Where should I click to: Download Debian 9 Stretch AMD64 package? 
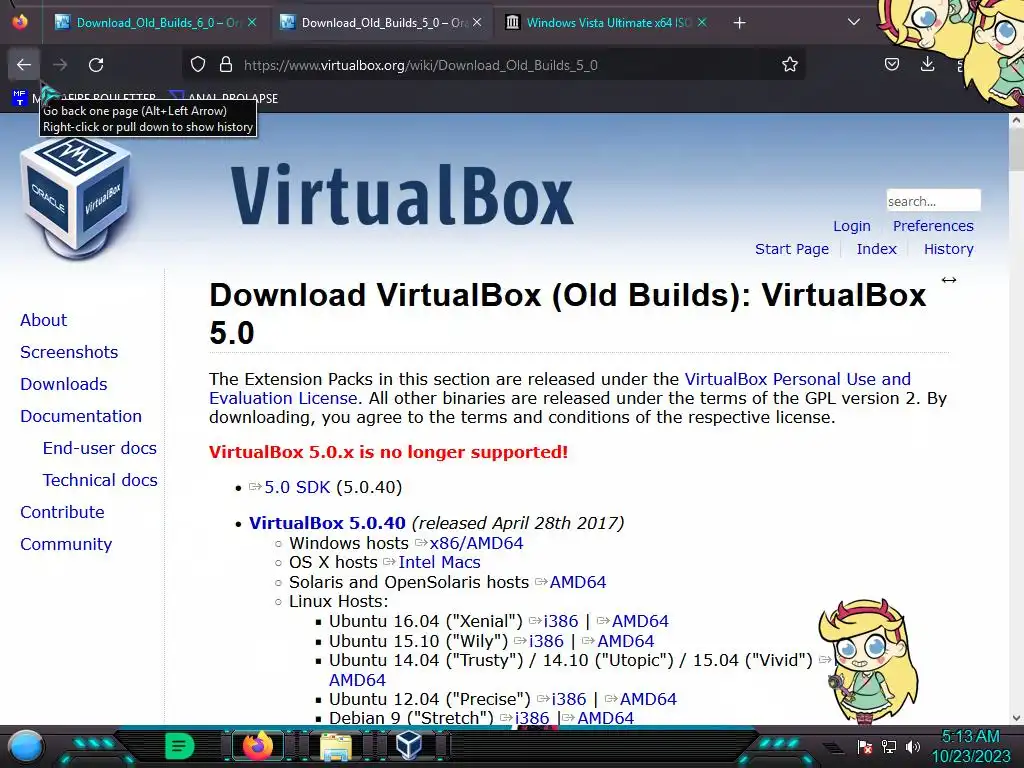[605, 718]
